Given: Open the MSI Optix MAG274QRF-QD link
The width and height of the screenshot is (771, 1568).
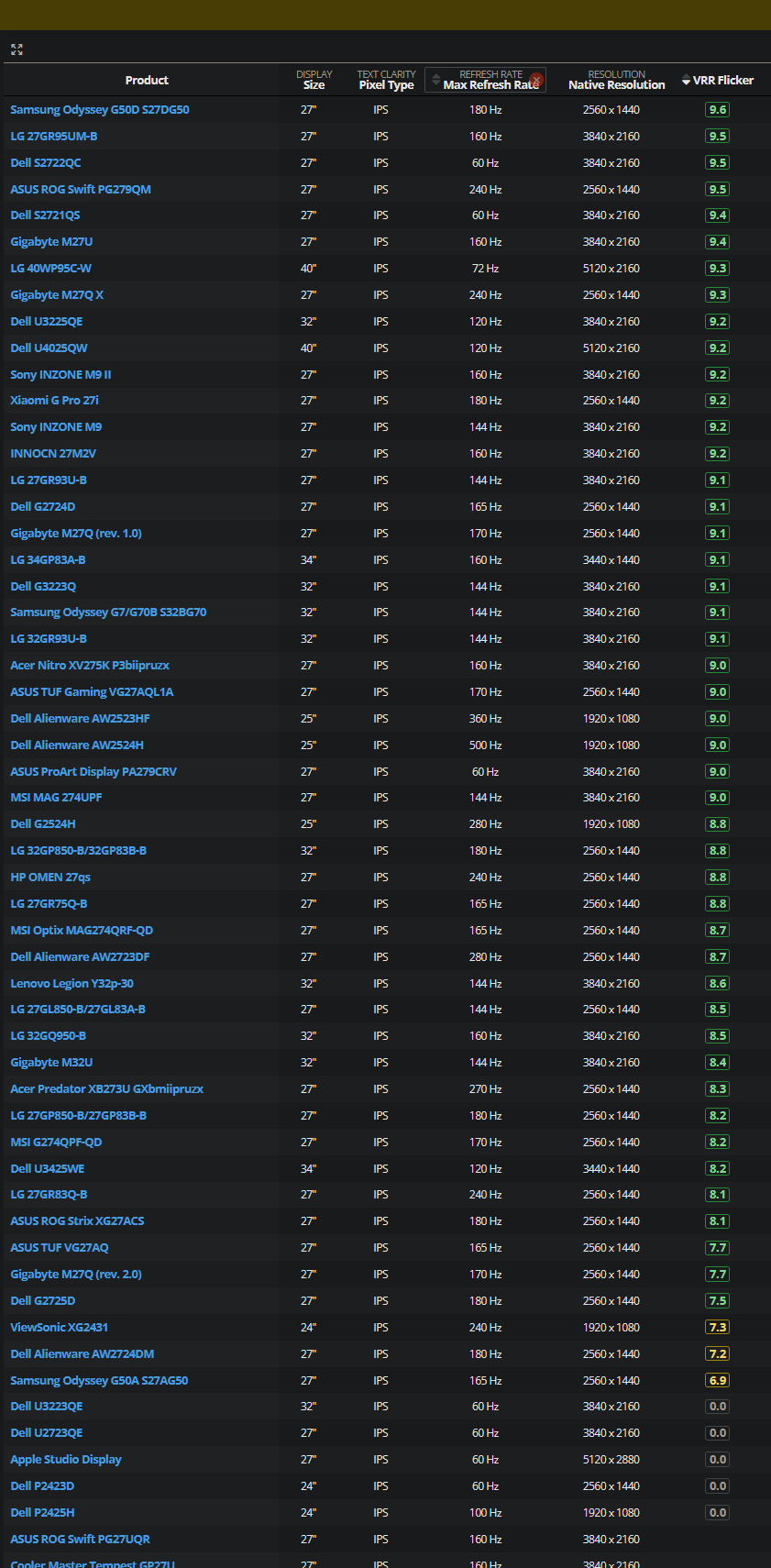Looking at the screenshot, I should (x=82, y=930).
